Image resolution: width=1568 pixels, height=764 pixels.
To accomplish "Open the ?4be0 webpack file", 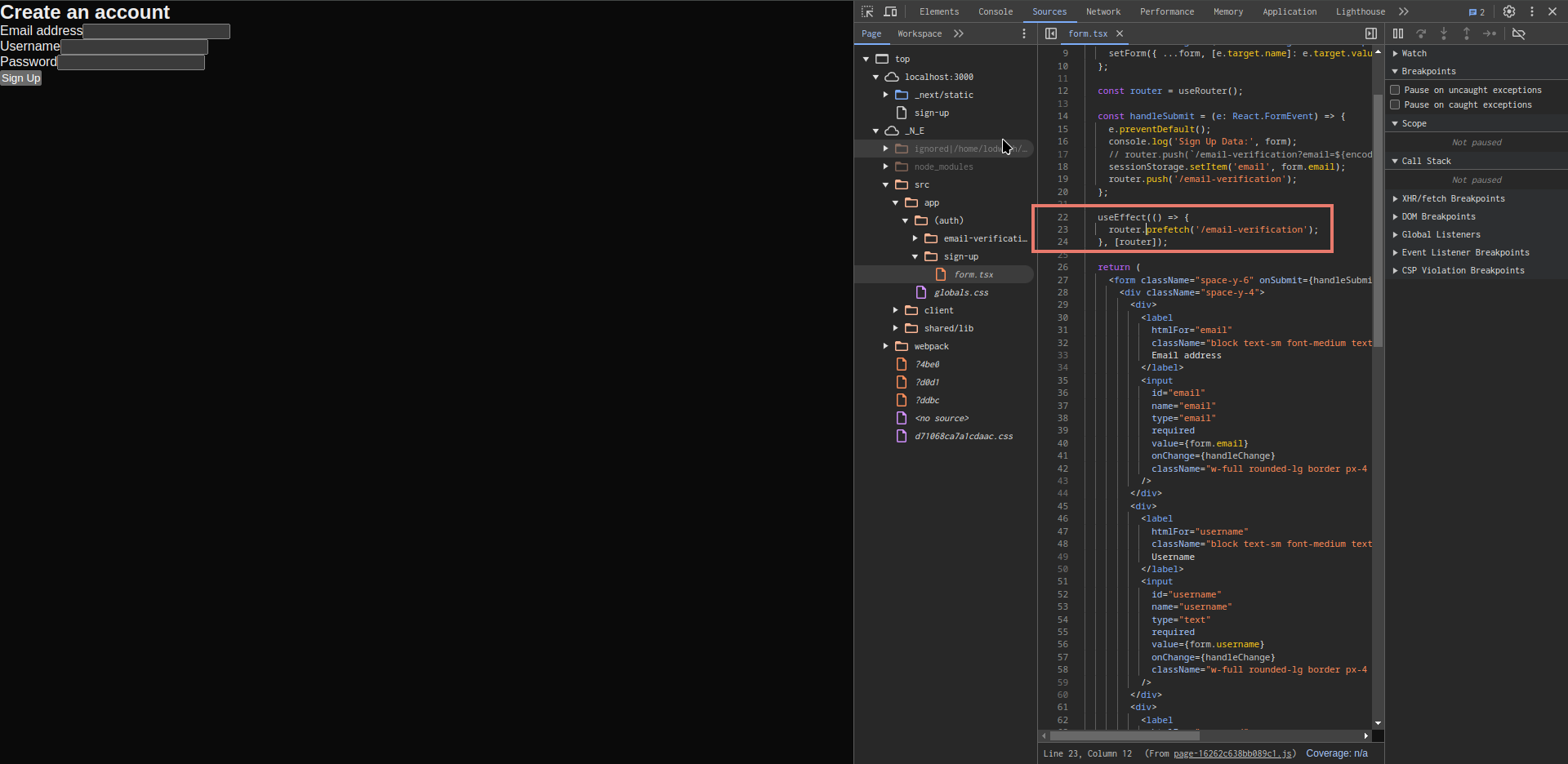I will point(927,364).
